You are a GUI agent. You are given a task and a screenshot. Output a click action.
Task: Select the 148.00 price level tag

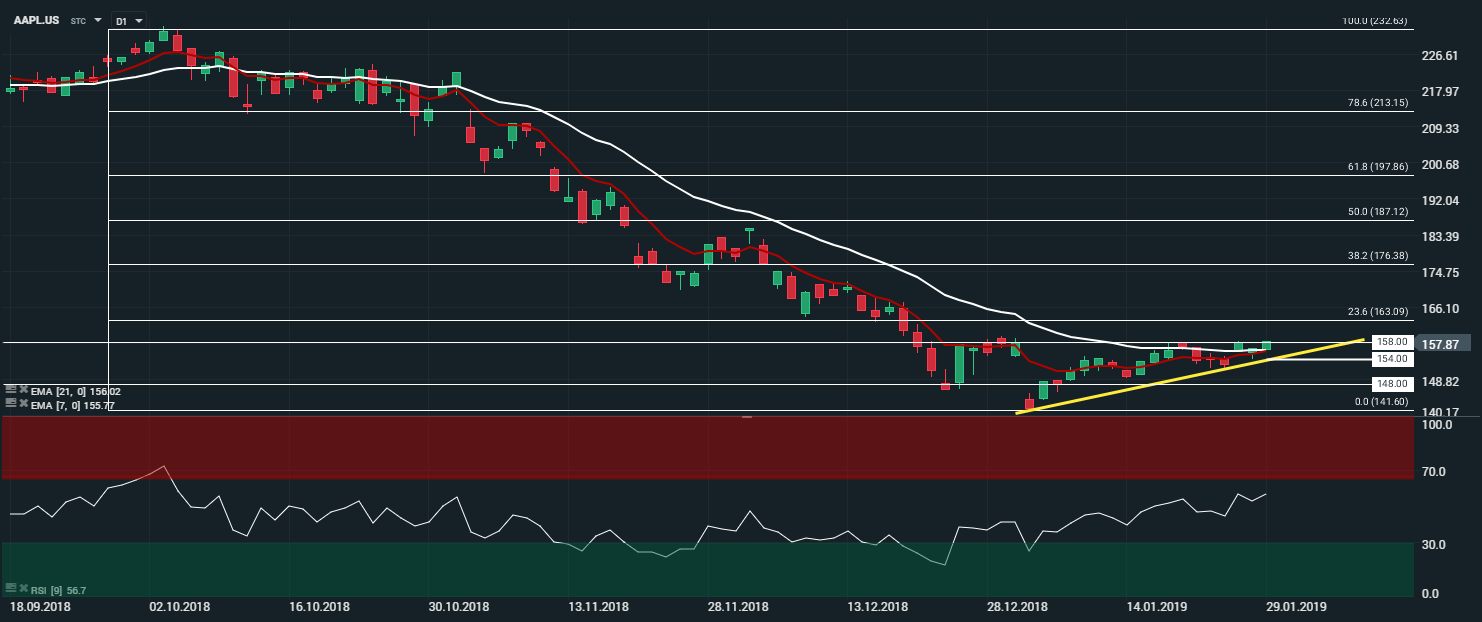point(1393,384)
